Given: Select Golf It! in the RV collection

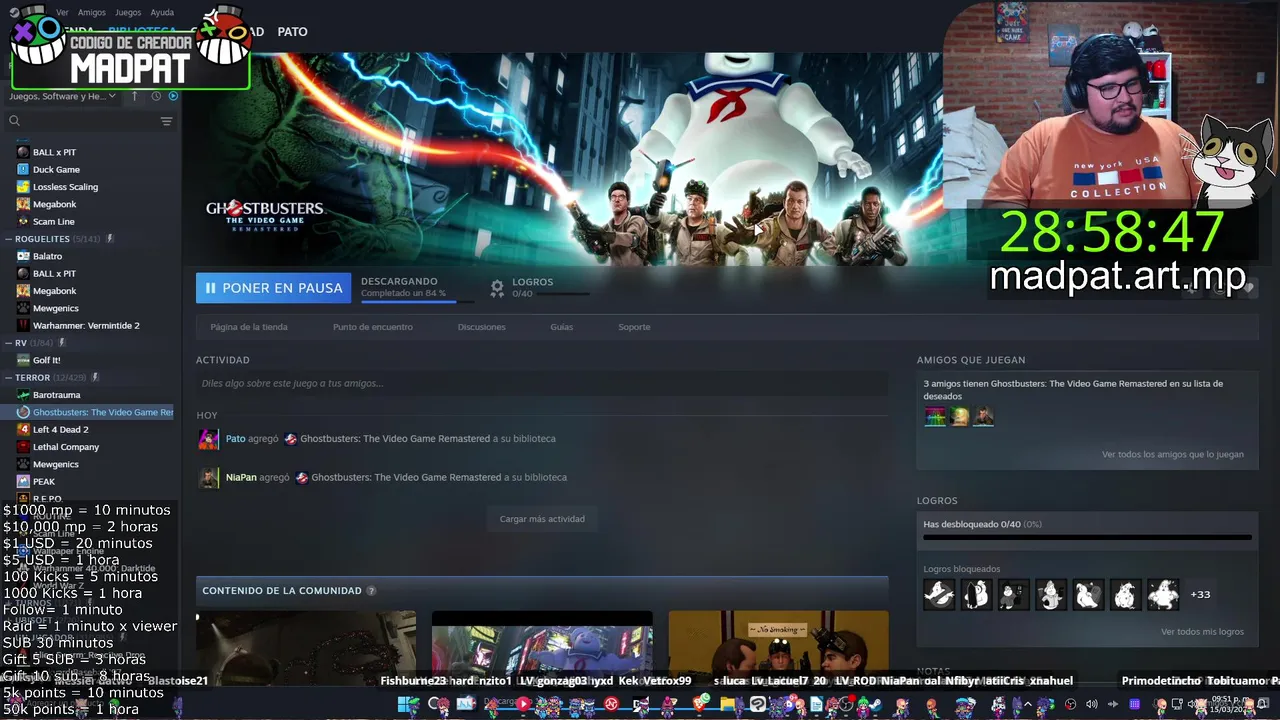Looking at the screenshot, I should click(x=46, y=360).
